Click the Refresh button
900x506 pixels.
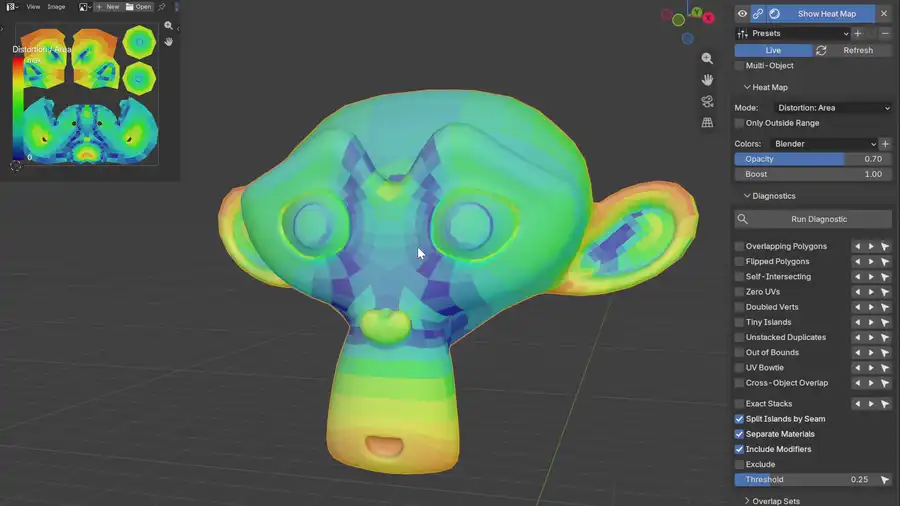(852, 50)
